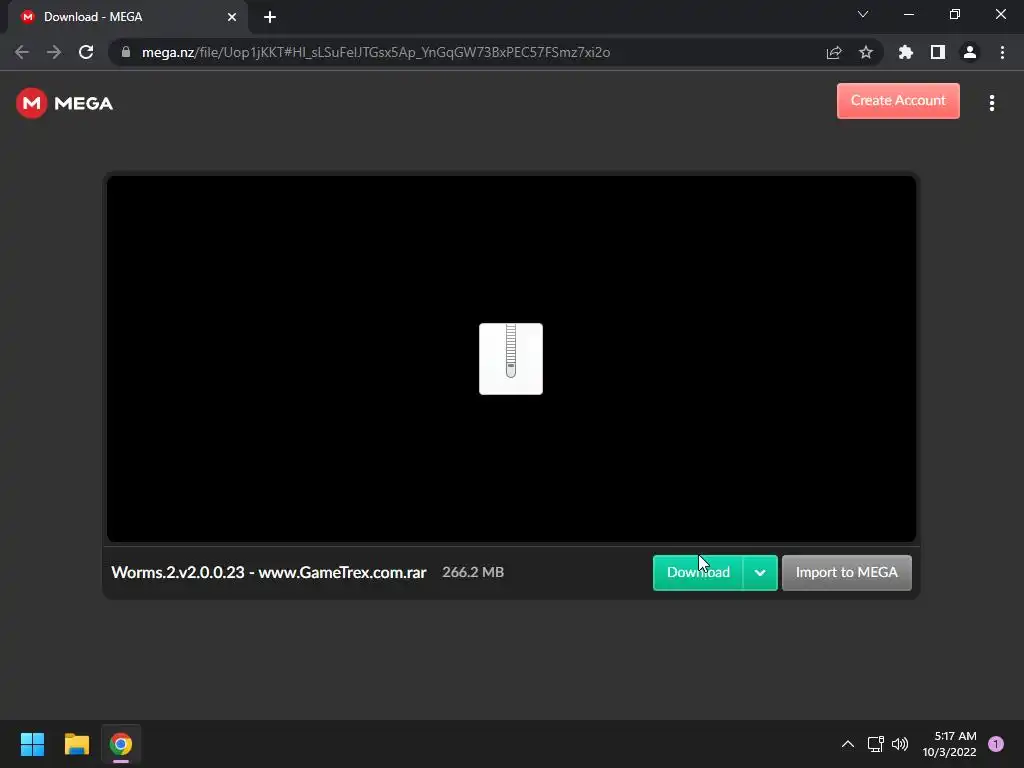The width and height of the screenshot is (1024, 768).
Task: Open a new browser tab
Action: (270, 17)
